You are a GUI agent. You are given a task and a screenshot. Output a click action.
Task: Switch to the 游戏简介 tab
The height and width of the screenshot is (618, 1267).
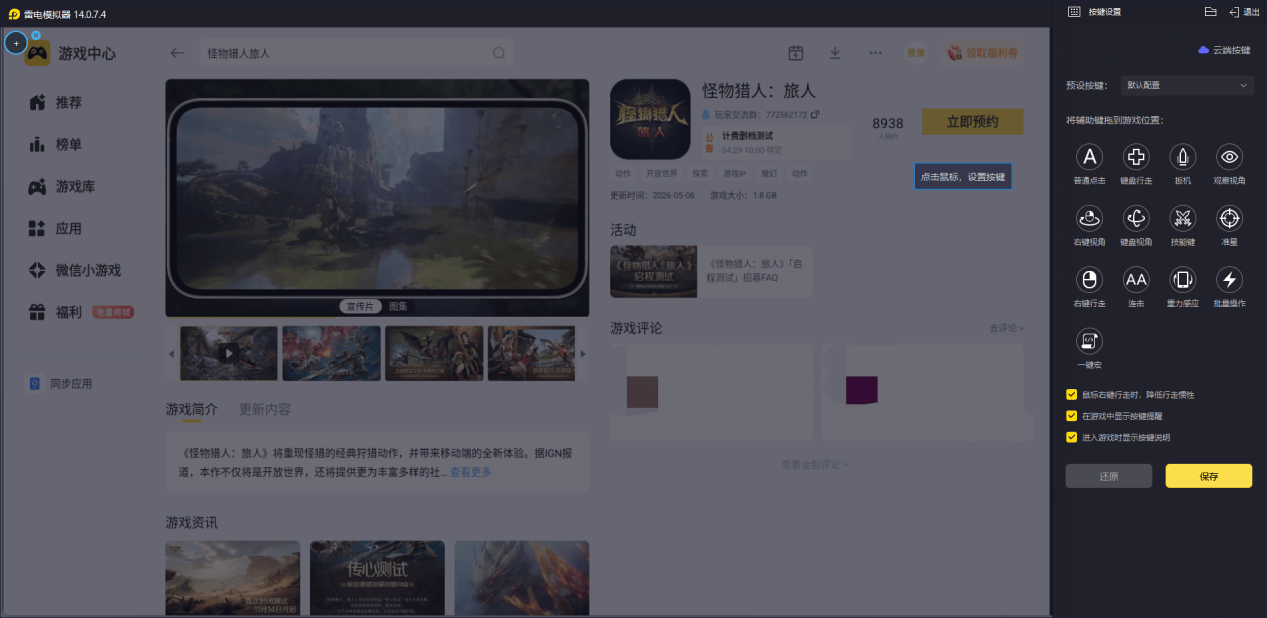(191, 409)
